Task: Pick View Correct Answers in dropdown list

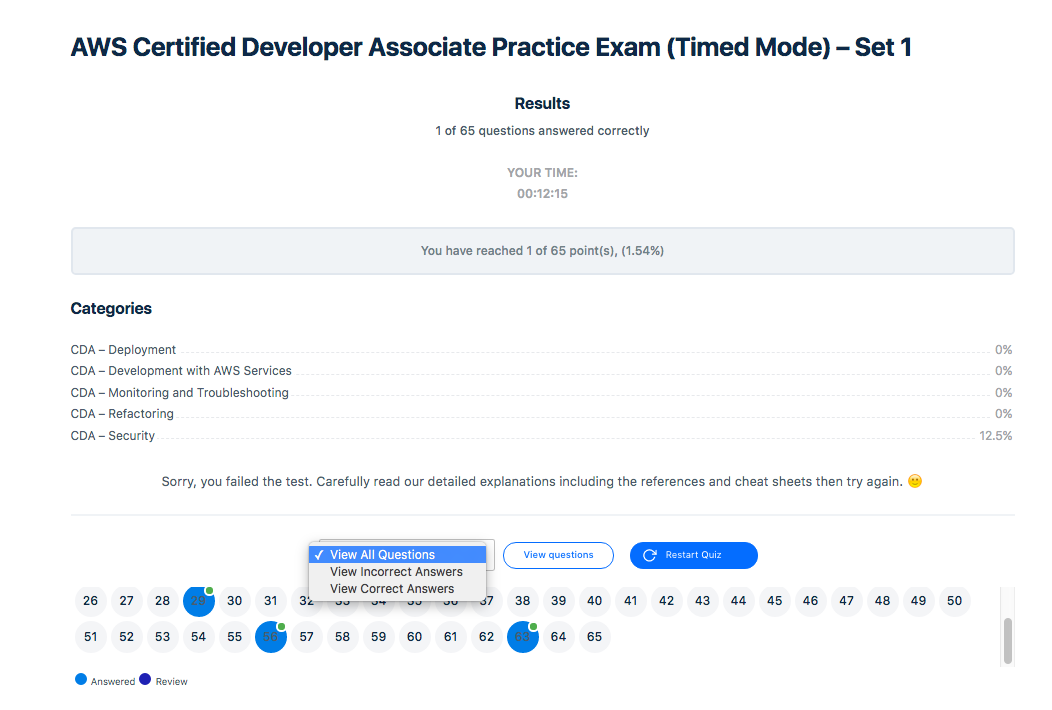Action: tap(392, 589)
